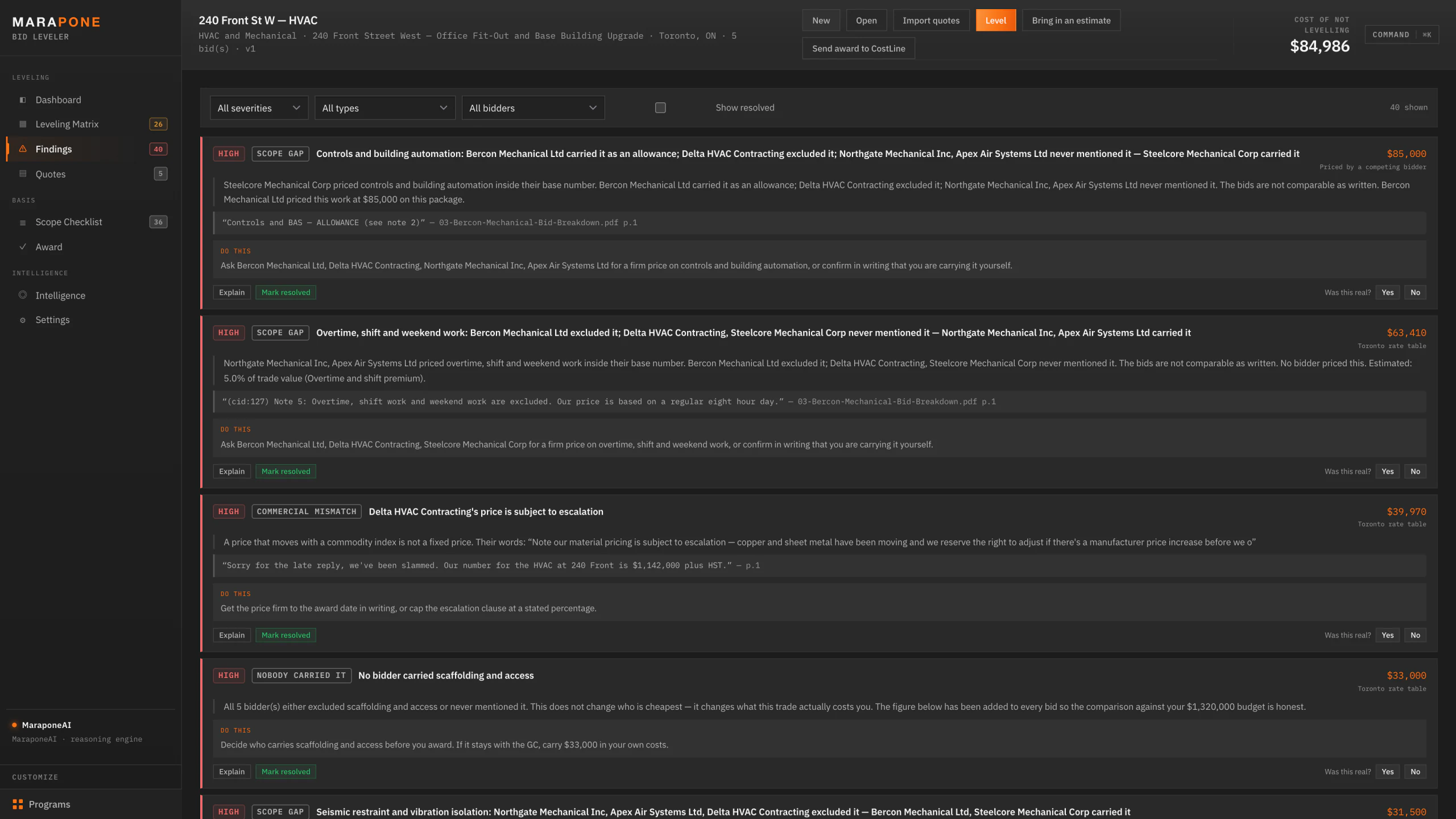This screenshot has width=1456, height=819.
Task: Mark the Delta HVAC escalation finding resolved
Action: (286, 635)
